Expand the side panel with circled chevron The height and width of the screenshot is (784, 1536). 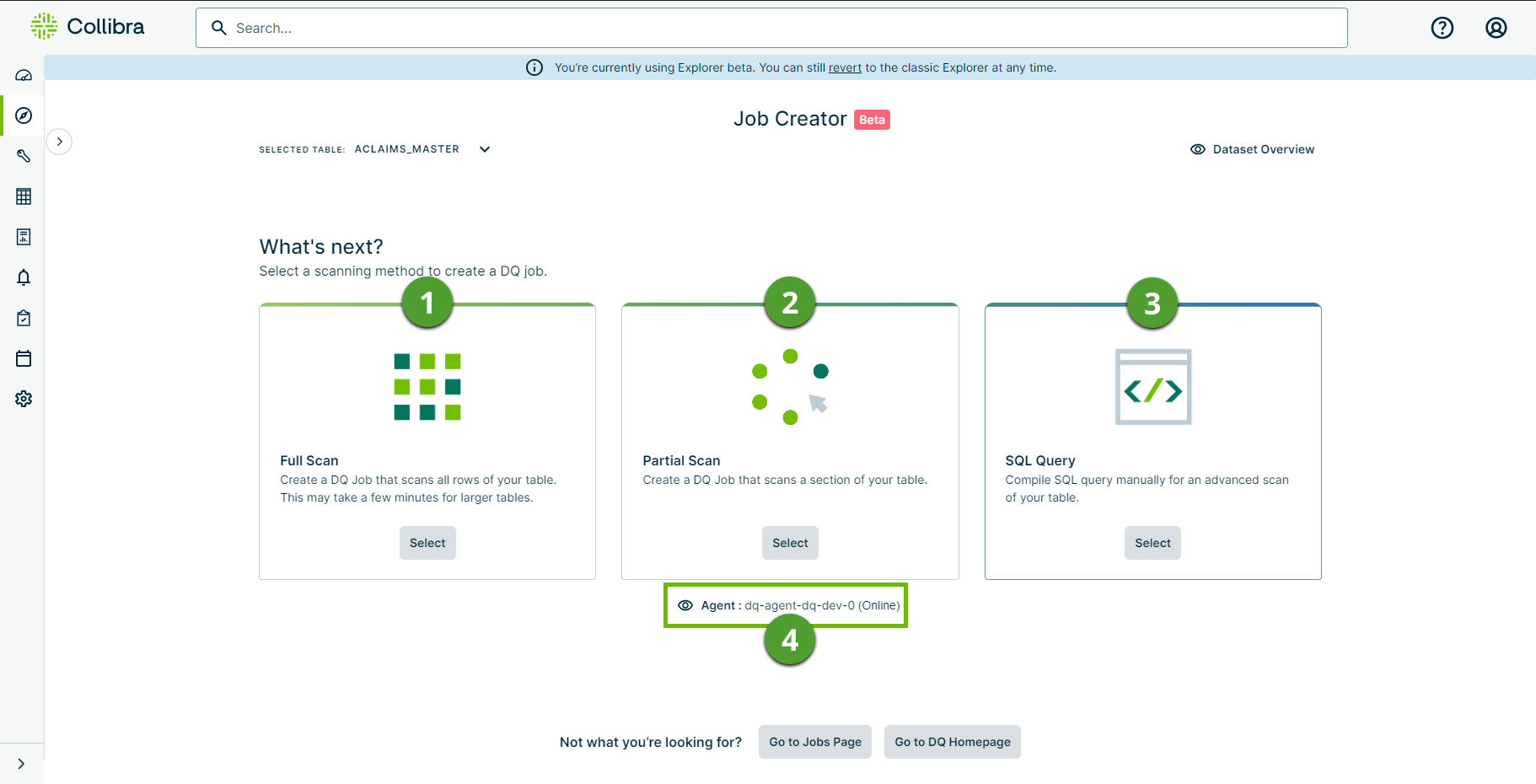(59, 142)
